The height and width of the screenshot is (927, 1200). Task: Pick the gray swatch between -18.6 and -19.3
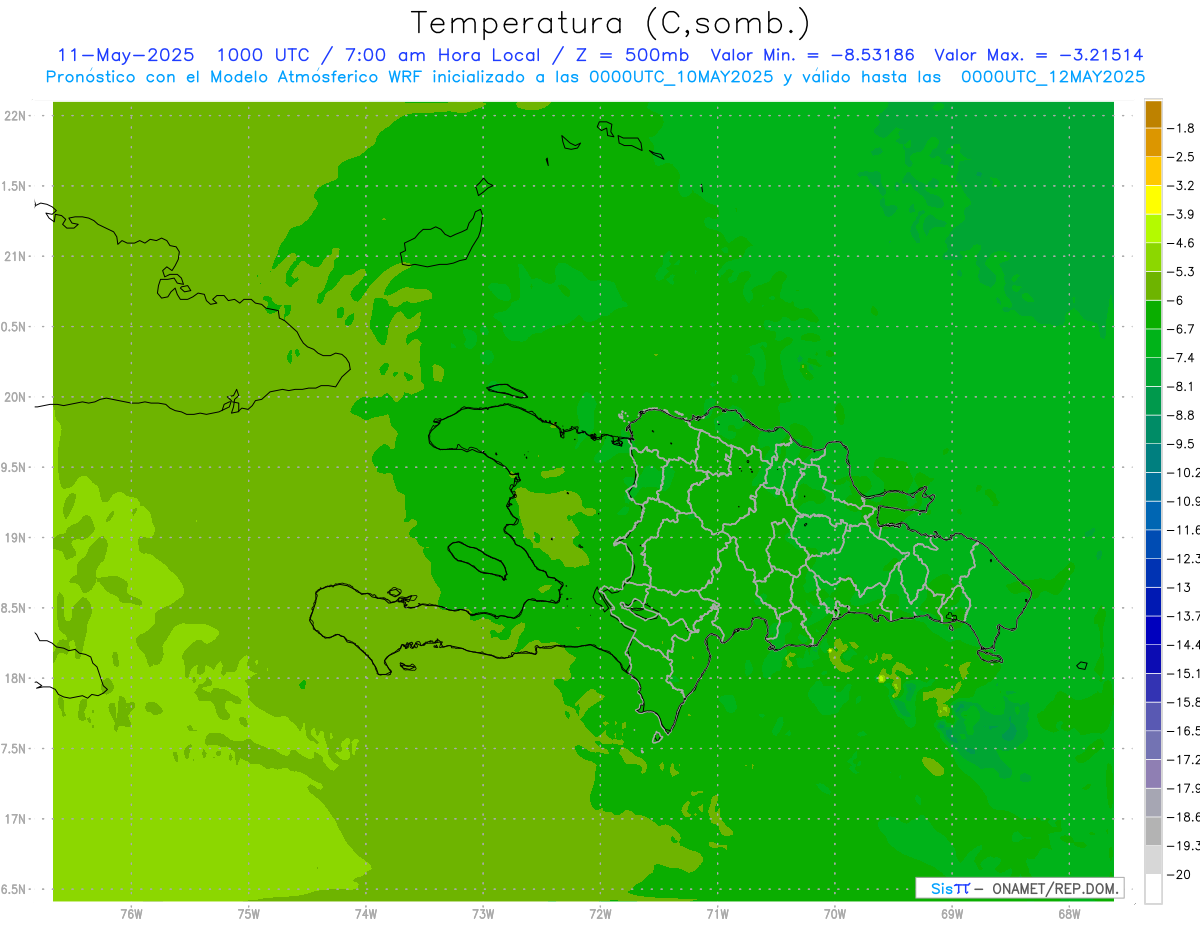(x=1153, y=831)
